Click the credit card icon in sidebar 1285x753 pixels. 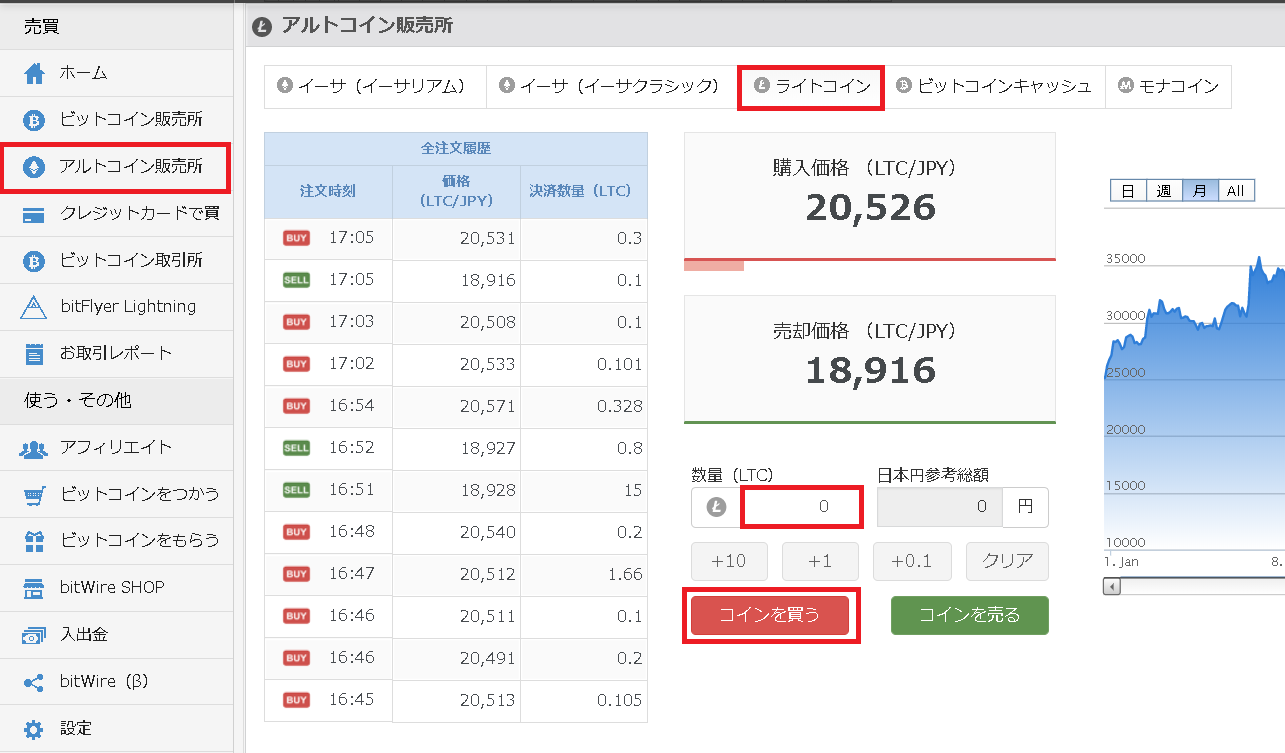34,214
